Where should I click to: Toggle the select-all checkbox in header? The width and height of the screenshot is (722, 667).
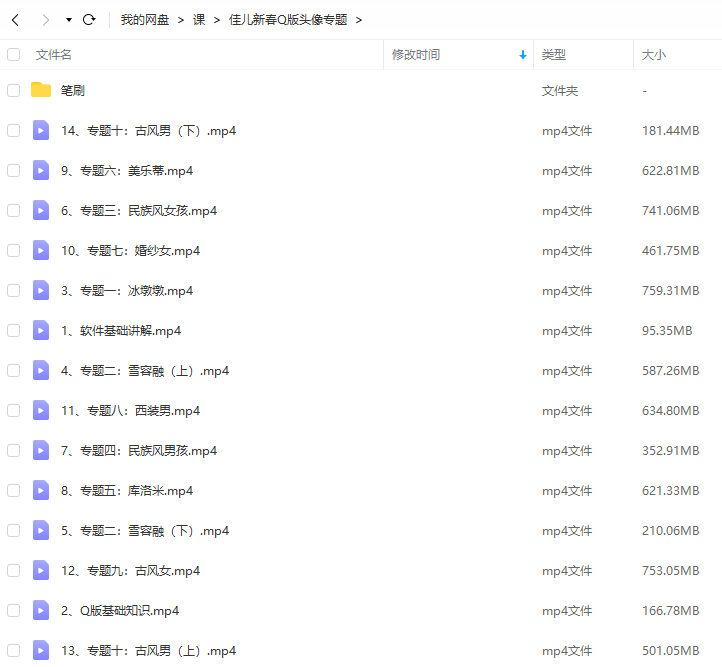point(14,55)
